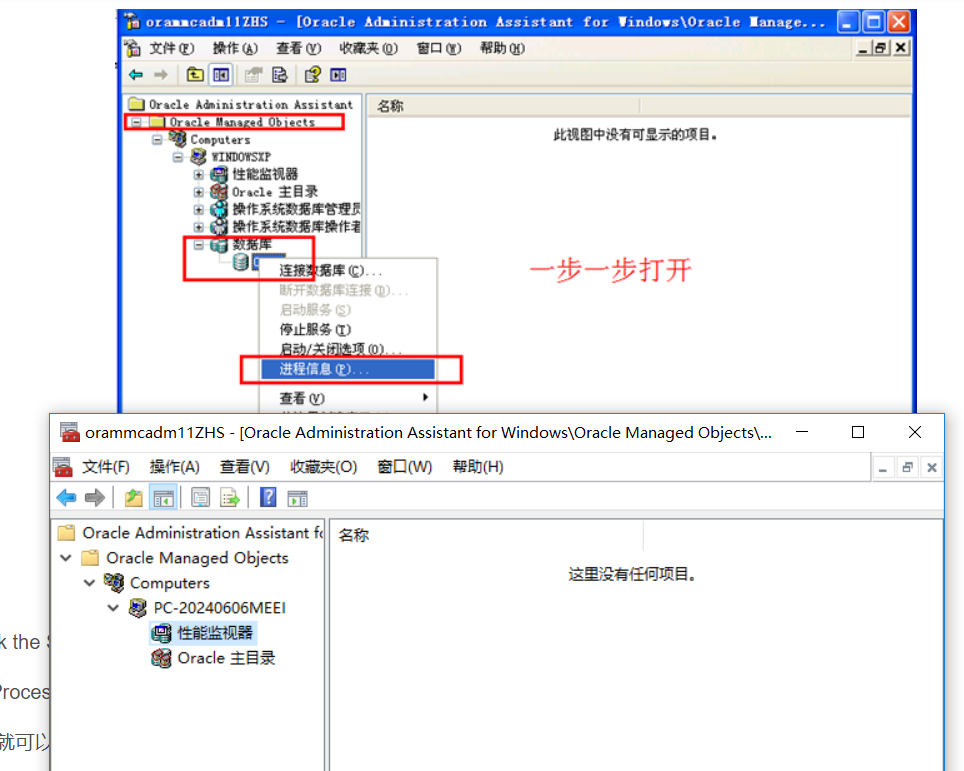The width and height of the screenshot is (964, 771).
Task: Click Back arrow in upper XP window toolbar
Action: (136, 74)
